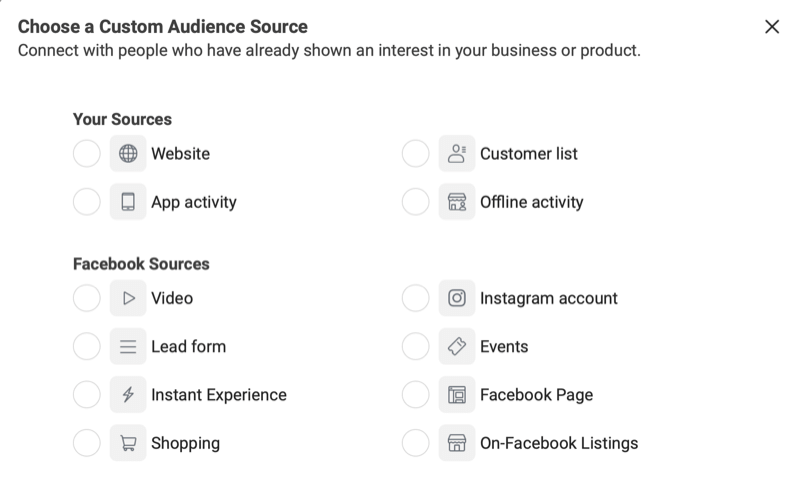This screenshot has height=496, width=800.
Task: Click the play icon for Video
Action: click(128, 298)
